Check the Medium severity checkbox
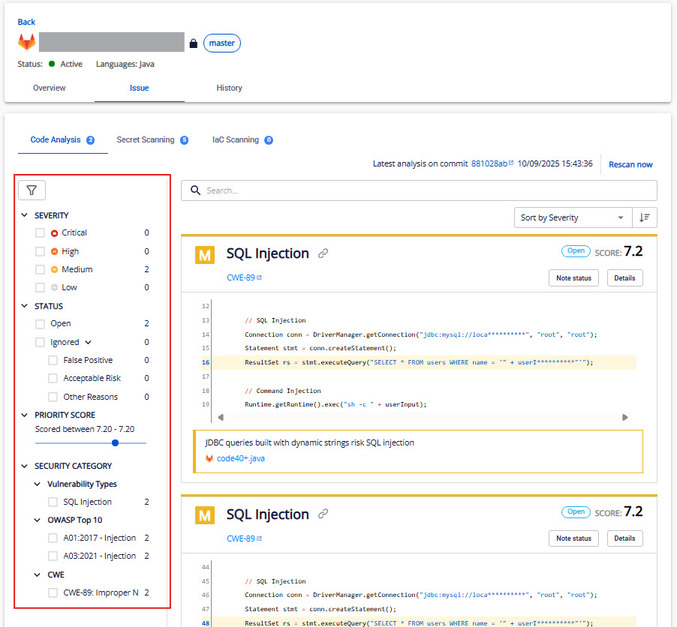 (x=40, y=269)
